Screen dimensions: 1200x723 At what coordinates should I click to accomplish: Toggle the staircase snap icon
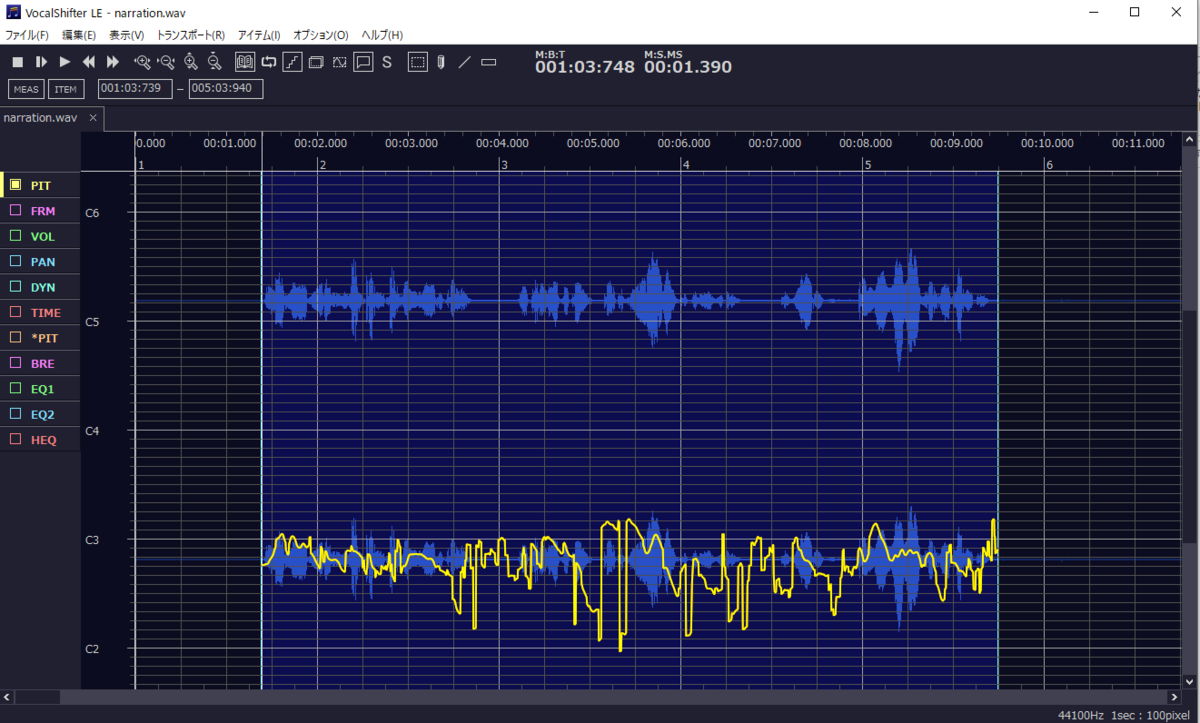tap(292, 62)
